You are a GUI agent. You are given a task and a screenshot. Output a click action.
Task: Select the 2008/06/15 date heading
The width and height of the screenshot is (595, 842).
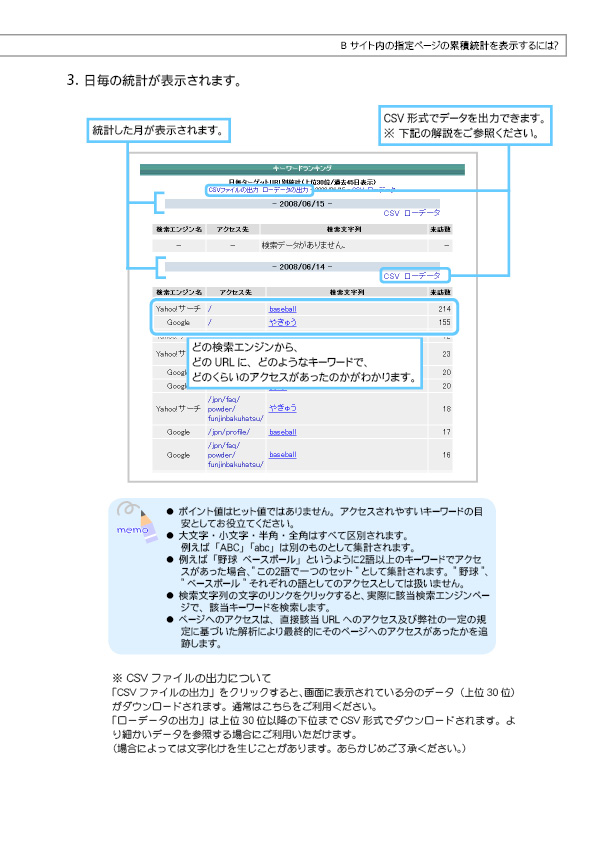coord(302,204)
